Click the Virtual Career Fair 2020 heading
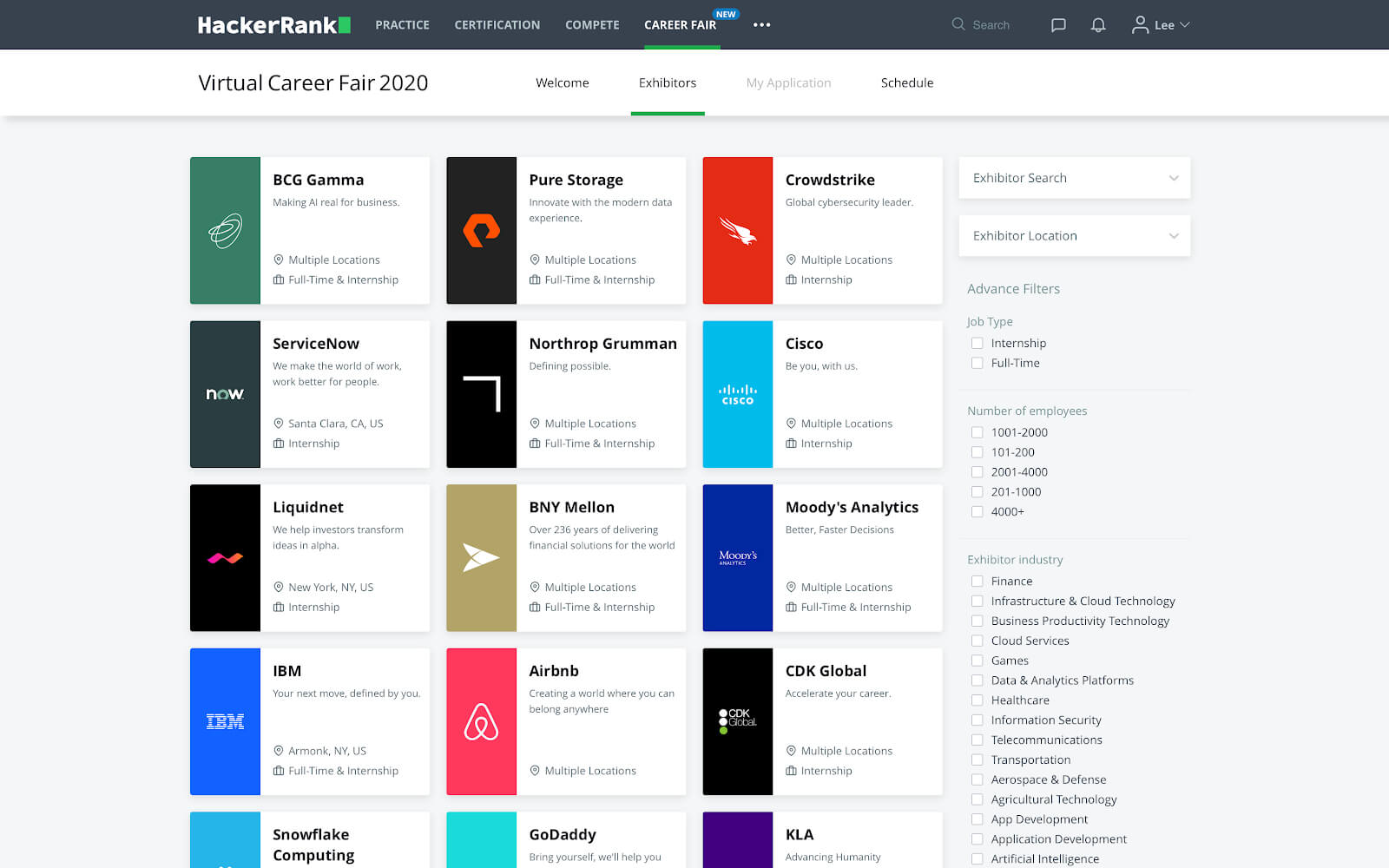 [313, 82]
